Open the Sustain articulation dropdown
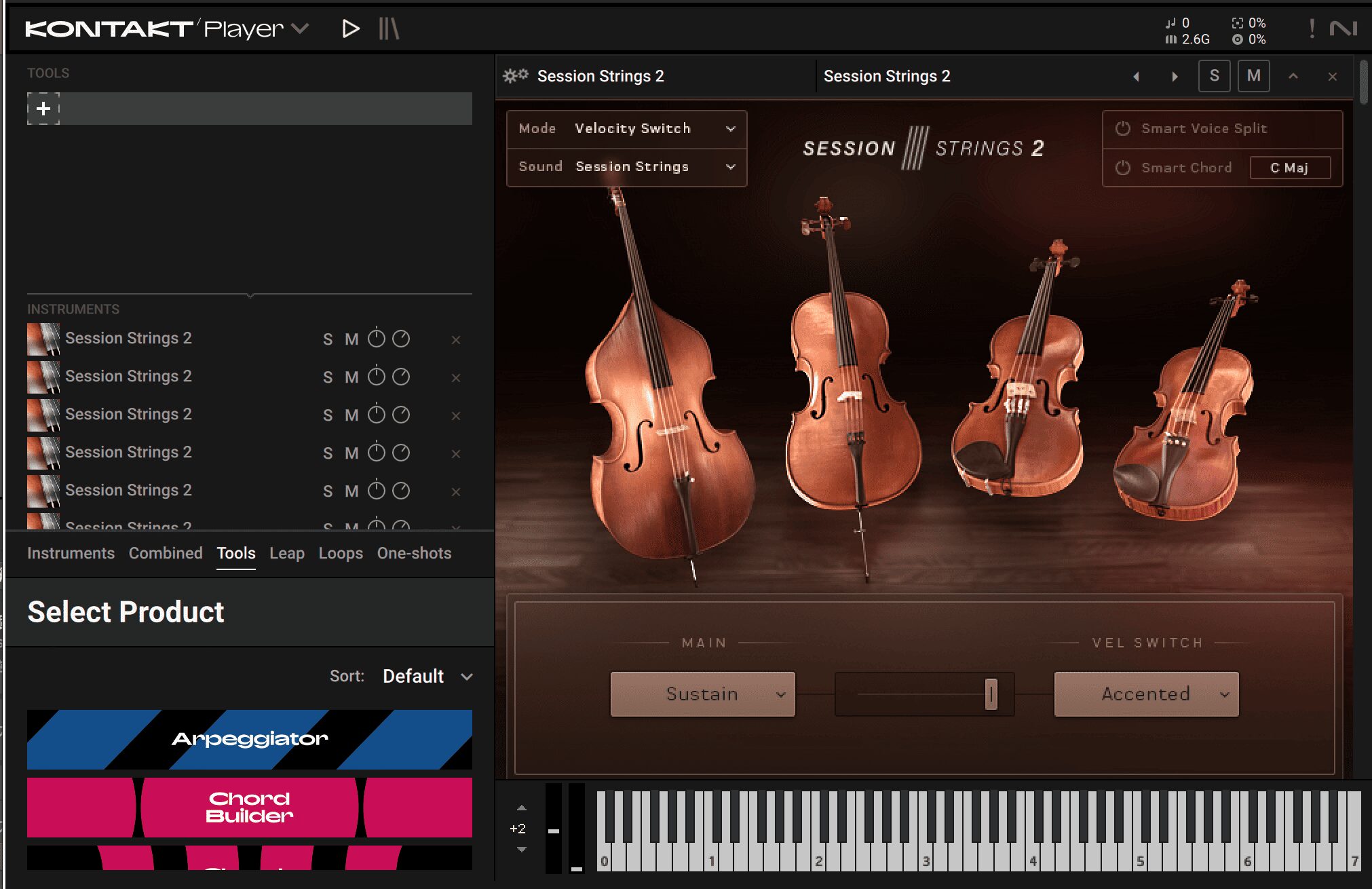Viewport: 1372px width, 889px height. pos(702,694)
